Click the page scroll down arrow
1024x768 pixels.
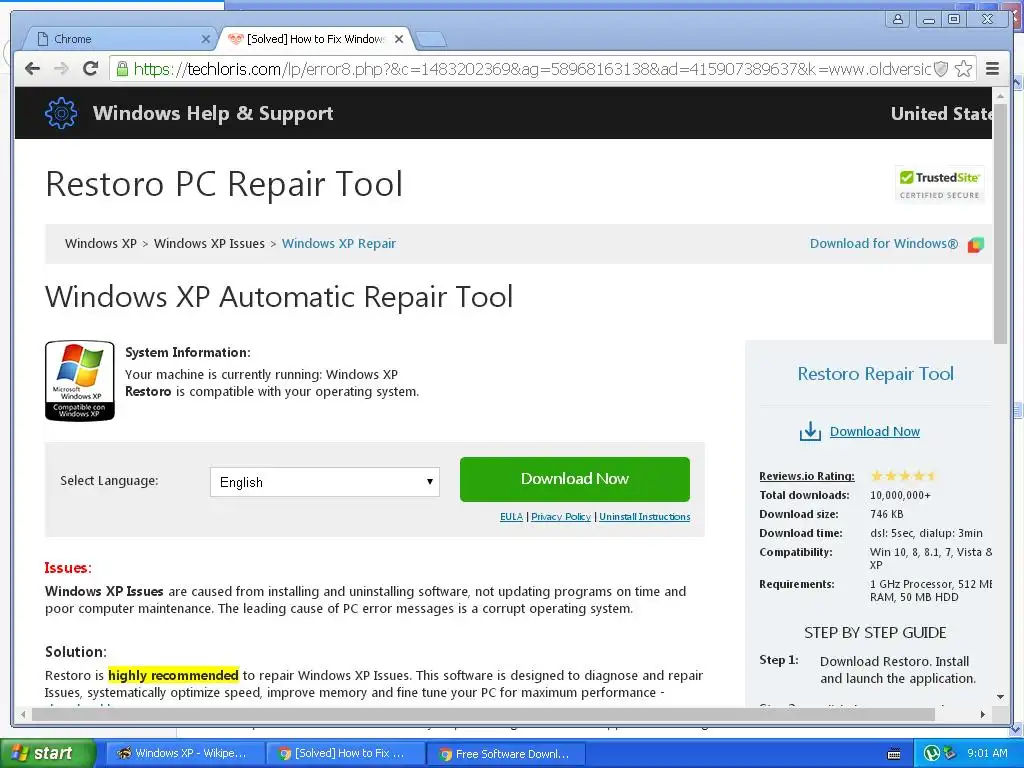(1000, 697)
